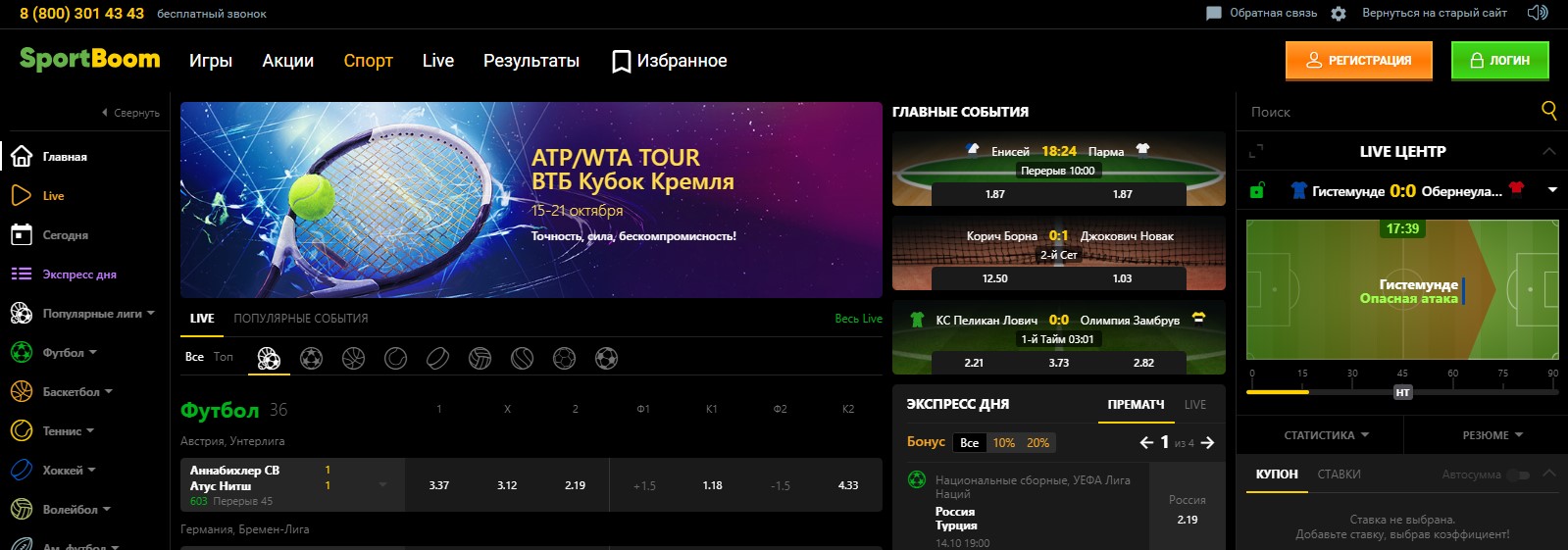Open settings gear icon in top bar

click(1339, 14)
